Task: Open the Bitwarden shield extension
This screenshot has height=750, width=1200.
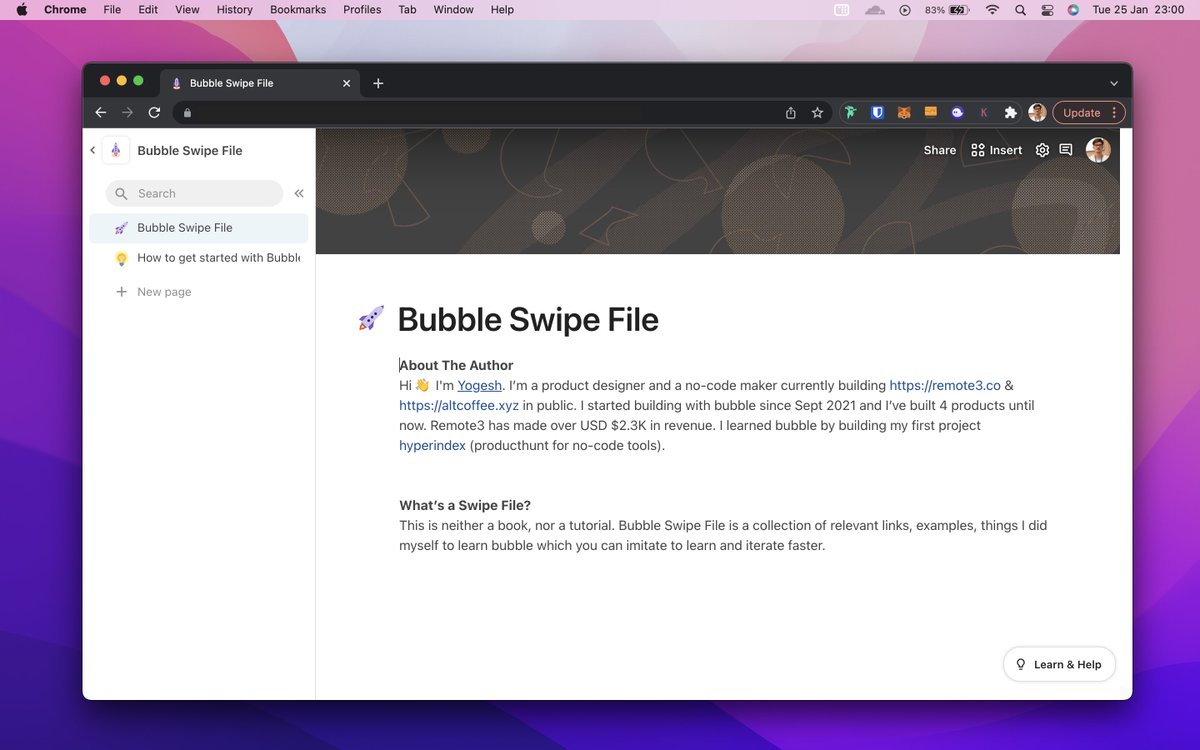Action: (x=877, y=113)
